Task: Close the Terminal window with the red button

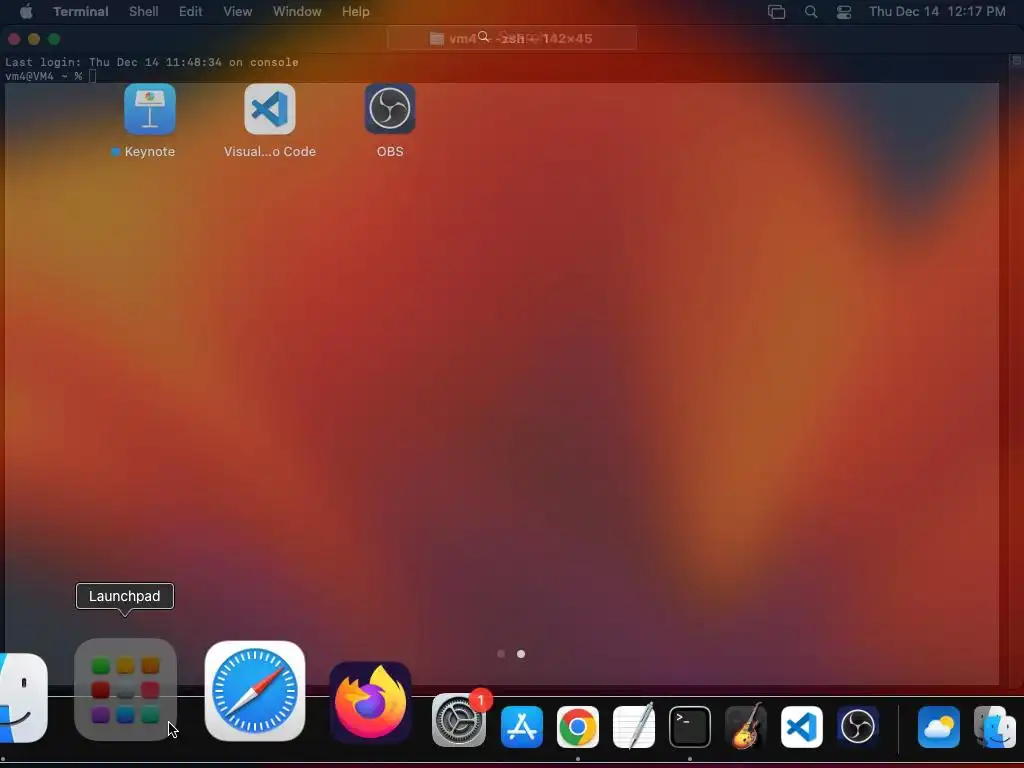Action: click(14, 39)
